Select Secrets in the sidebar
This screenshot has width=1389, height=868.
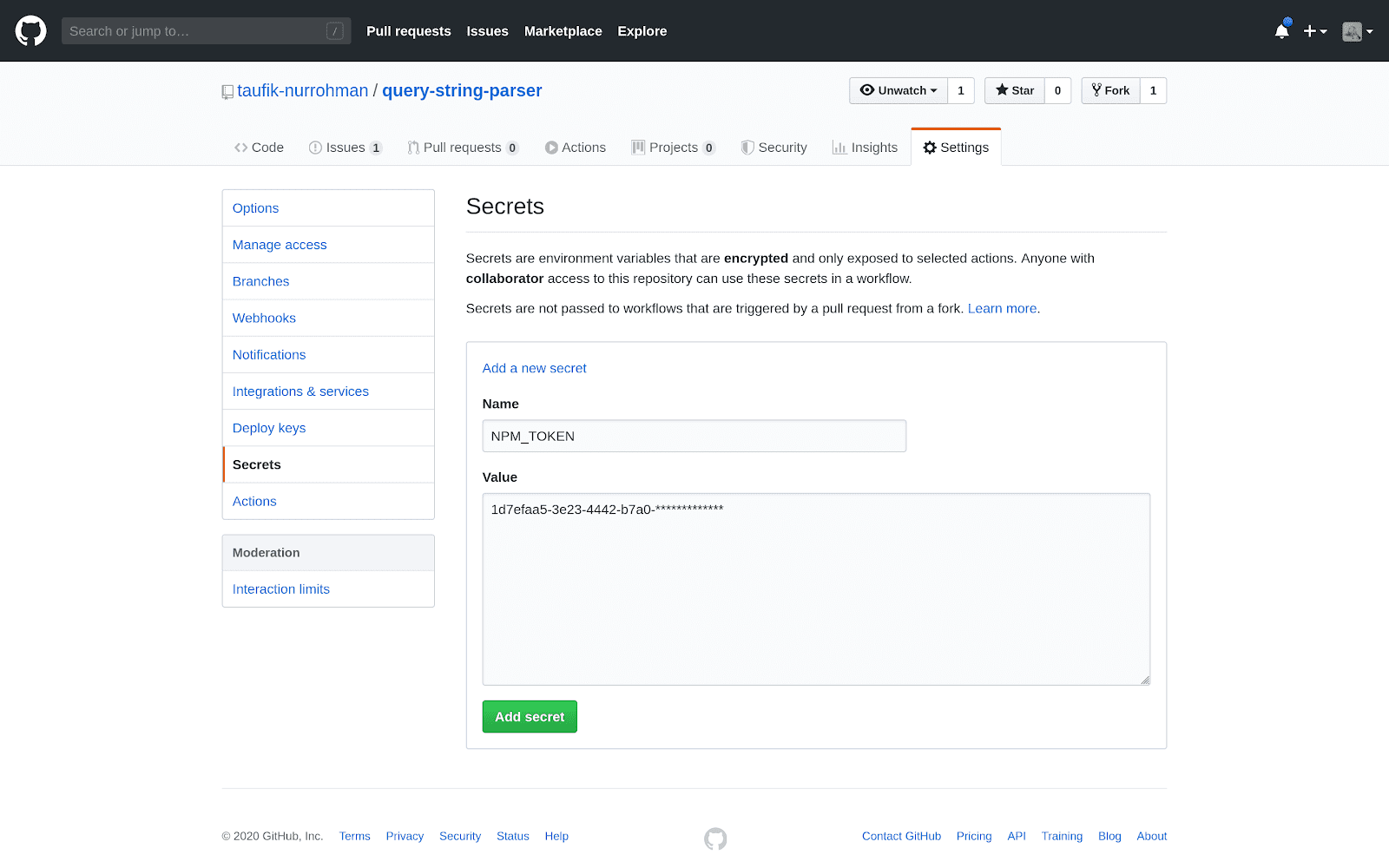(328, 464)
